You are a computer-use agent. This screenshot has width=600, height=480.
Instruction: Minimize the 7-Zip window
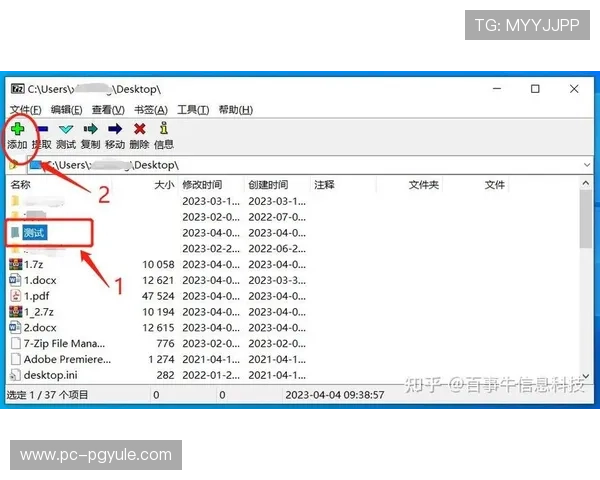click(x=497, y=89)
